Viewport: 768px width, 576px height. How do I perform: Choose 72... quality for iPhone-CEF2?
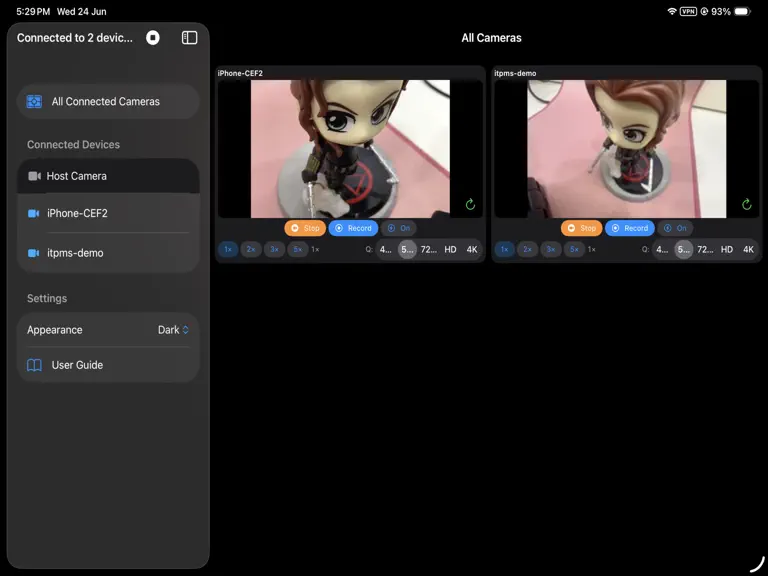coord(429,249)
